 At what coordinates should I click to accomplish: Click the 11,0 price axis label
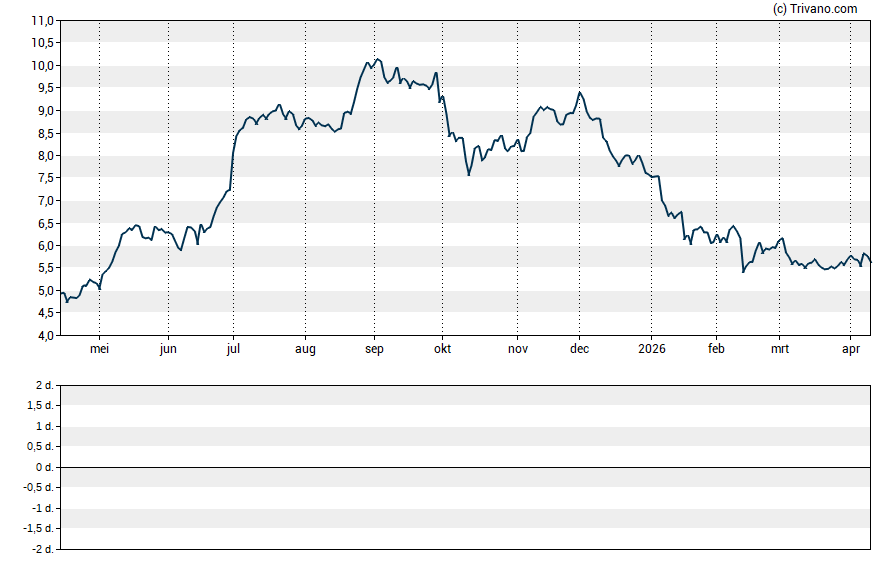coord(41,21)
